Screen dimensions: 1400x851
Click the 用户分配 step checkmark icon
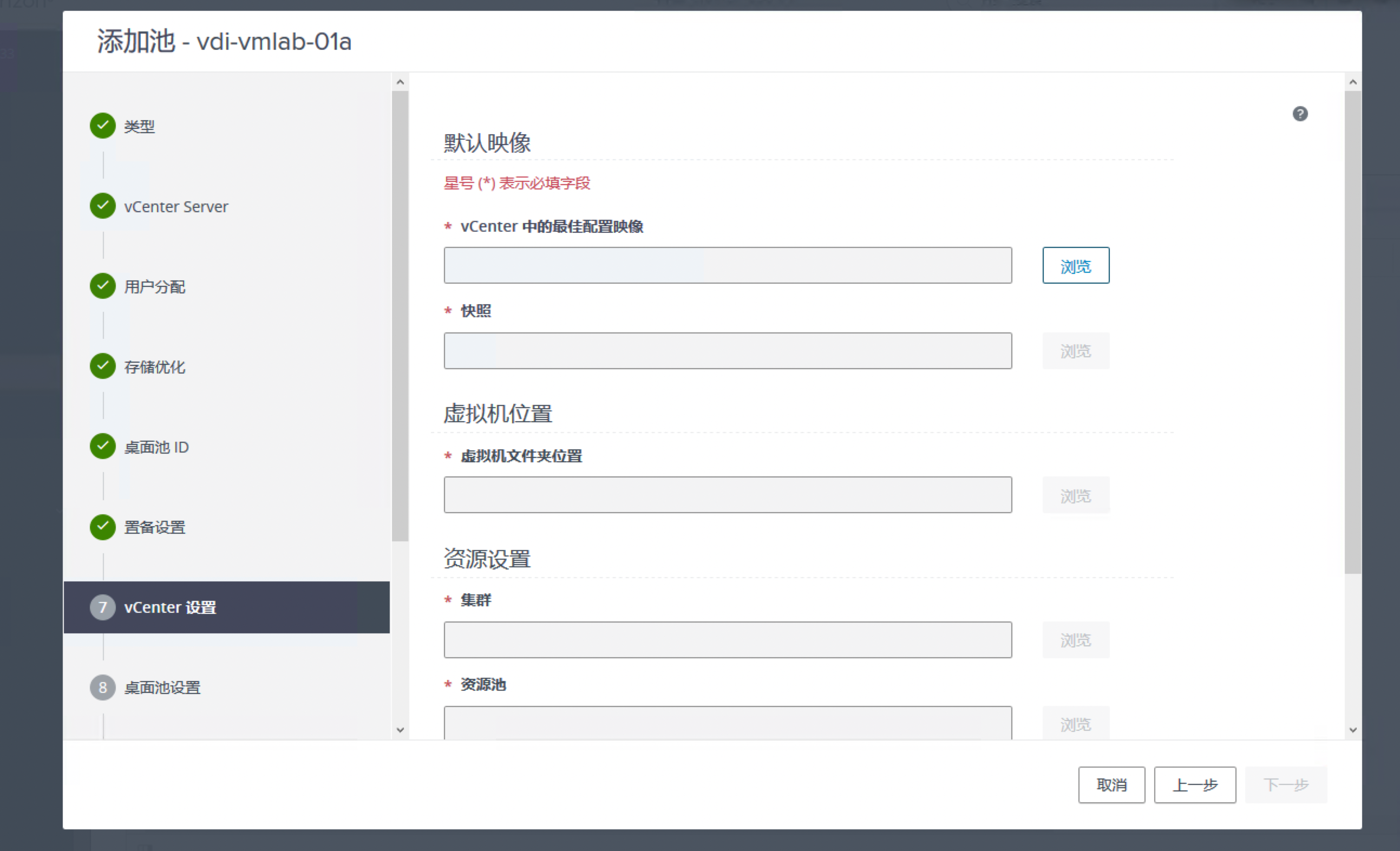(x=103, y=286)
